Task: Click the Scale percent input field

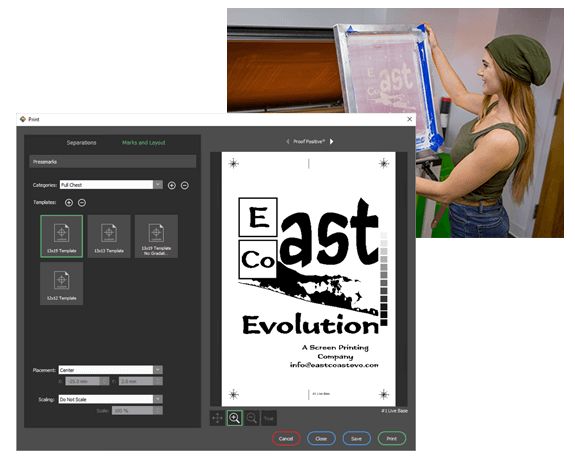Action: tap(133, 410)
